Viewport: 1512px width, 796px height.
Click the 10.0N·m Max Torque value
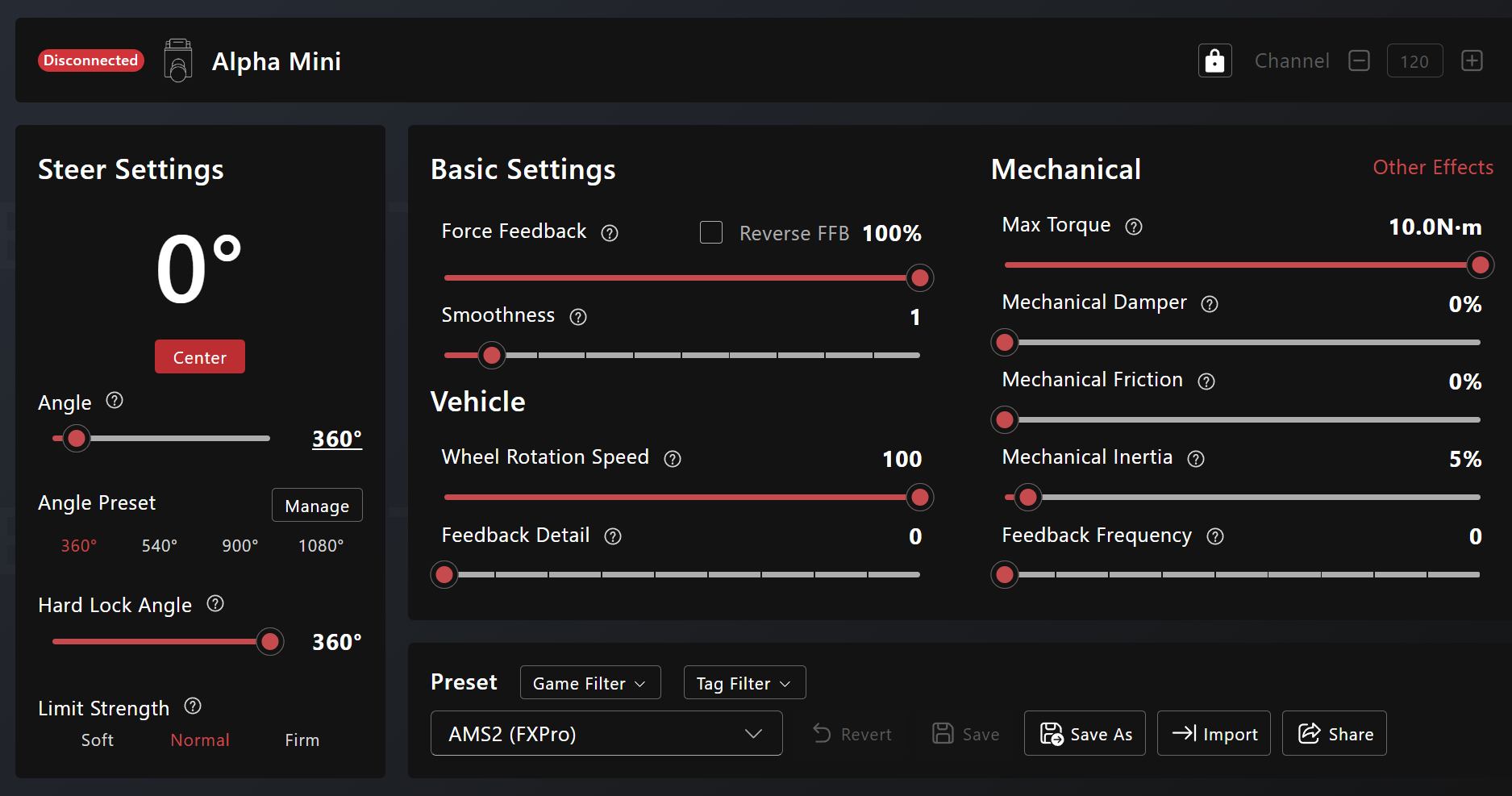click(1435, 227)
